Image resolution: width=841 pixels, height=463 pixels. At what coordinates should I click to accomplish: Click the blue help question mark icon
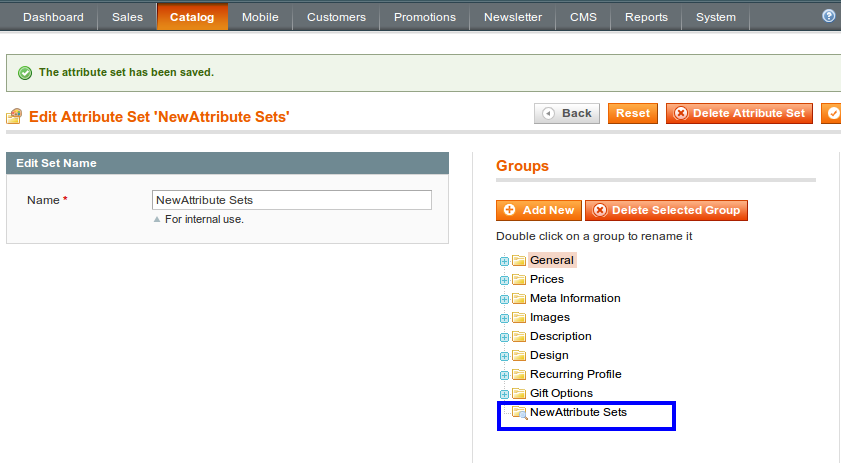coord(829,16)
